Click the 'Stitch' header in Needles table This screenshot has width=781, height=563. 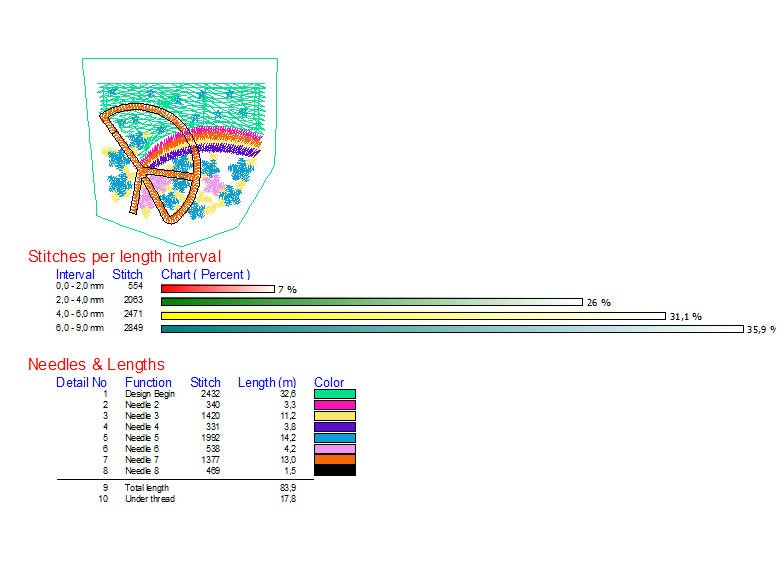tap(205, 383)
